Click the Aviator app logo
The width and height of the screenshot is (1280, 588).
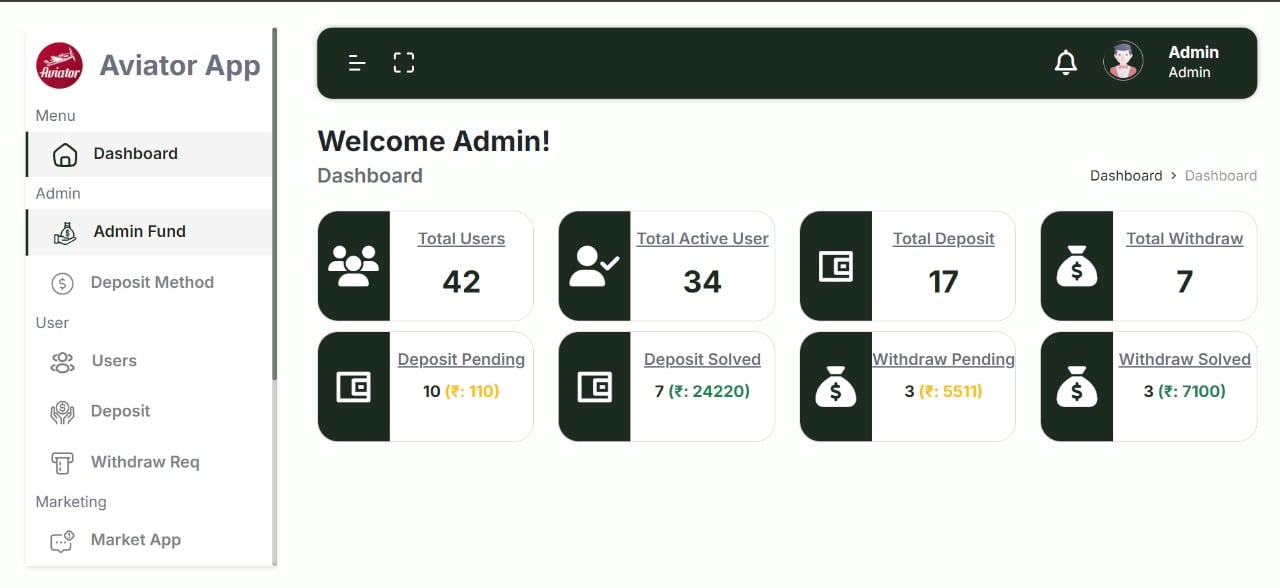[59, 66]
